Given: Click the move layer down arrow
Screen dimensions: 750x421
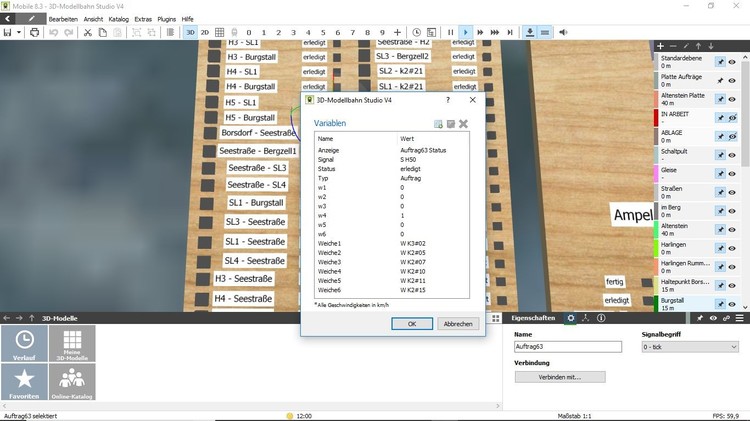Looking at the screenshot, I should tap(711, 46).
